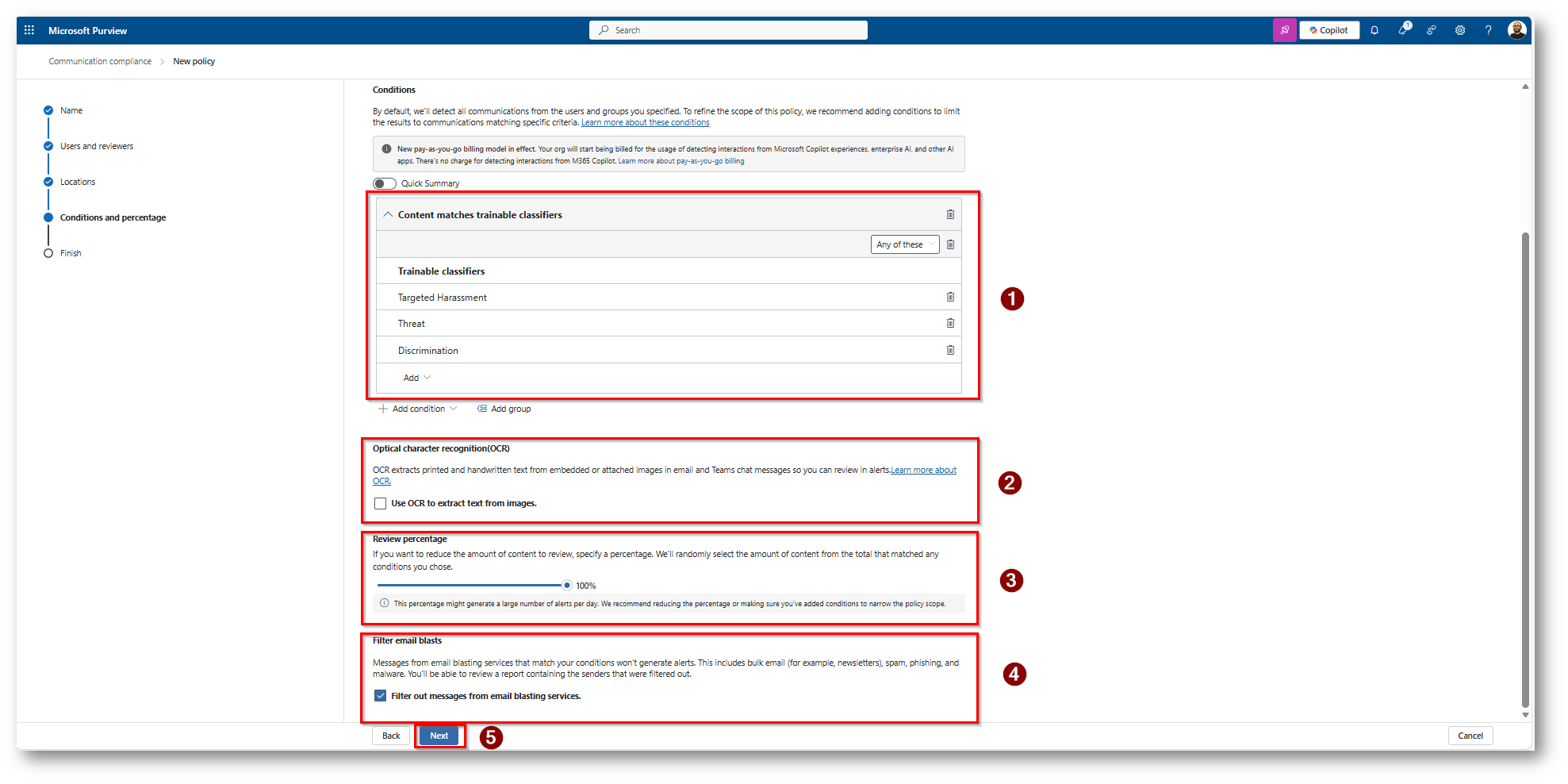This screenshot has width=1568, height=784.
Task: Click the Review percentage slider handle
Action: point(567,586)
